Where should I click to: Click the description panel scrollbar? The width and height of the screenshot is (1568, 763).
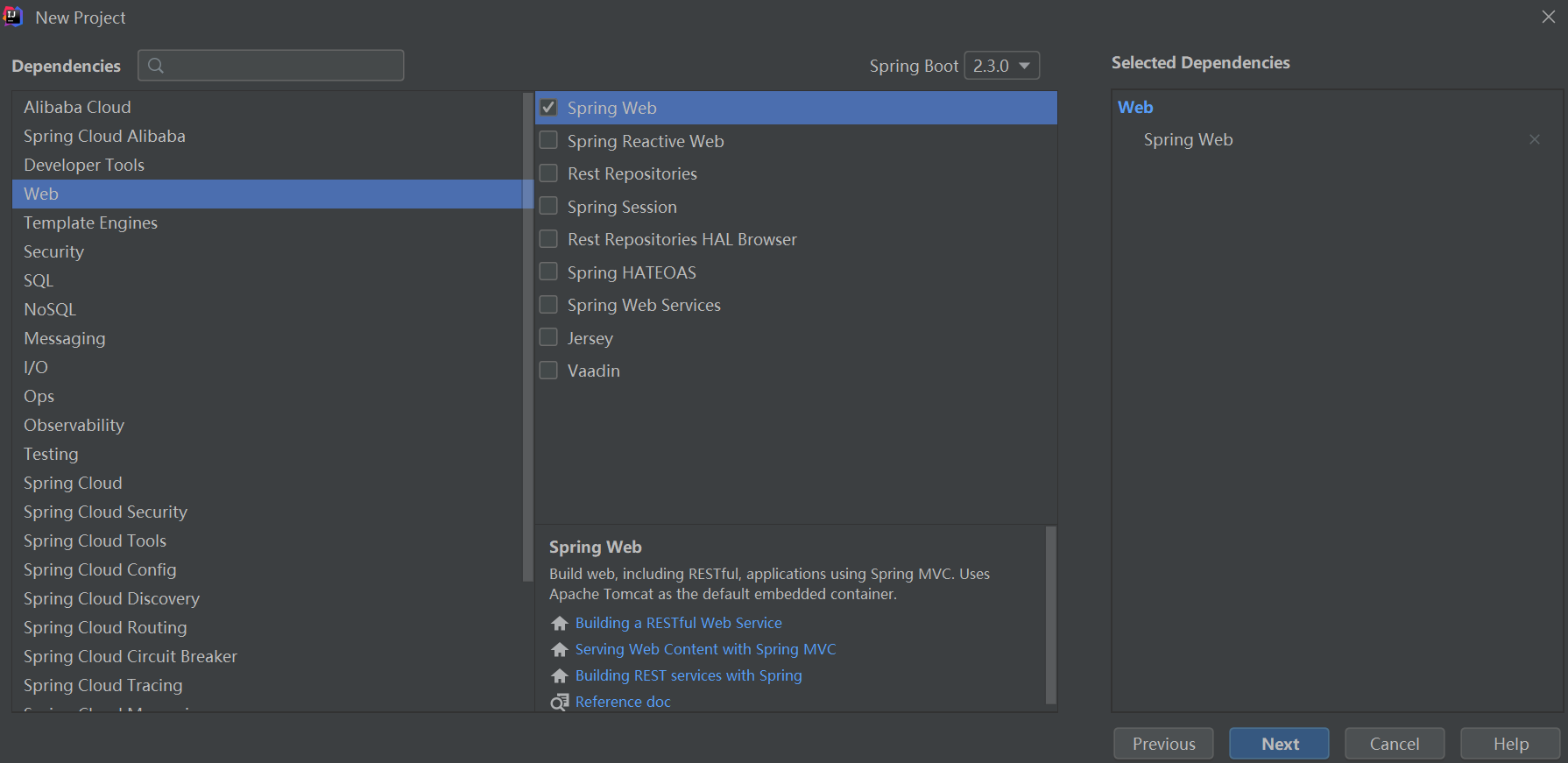1051,615
